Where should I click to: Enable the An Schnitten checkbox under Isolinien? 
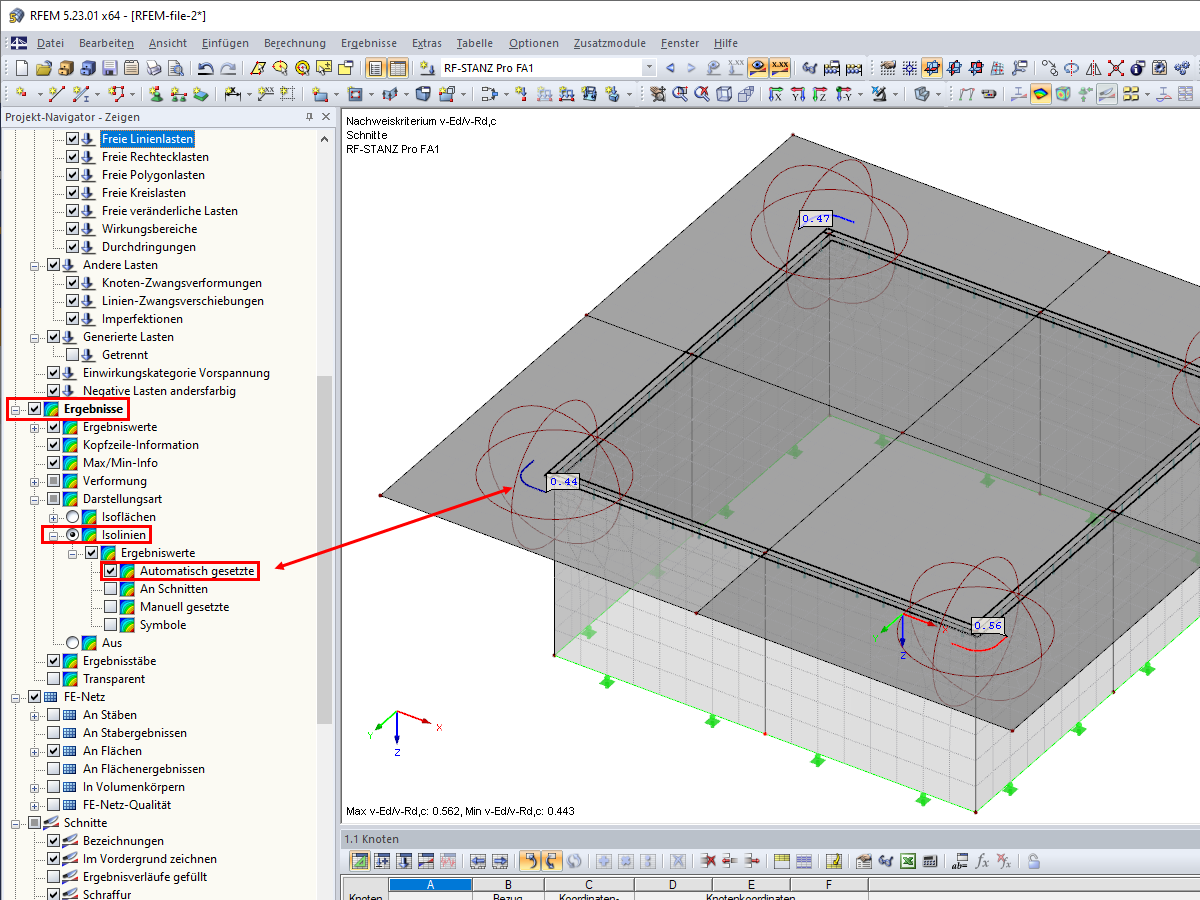tap(109, 588)
